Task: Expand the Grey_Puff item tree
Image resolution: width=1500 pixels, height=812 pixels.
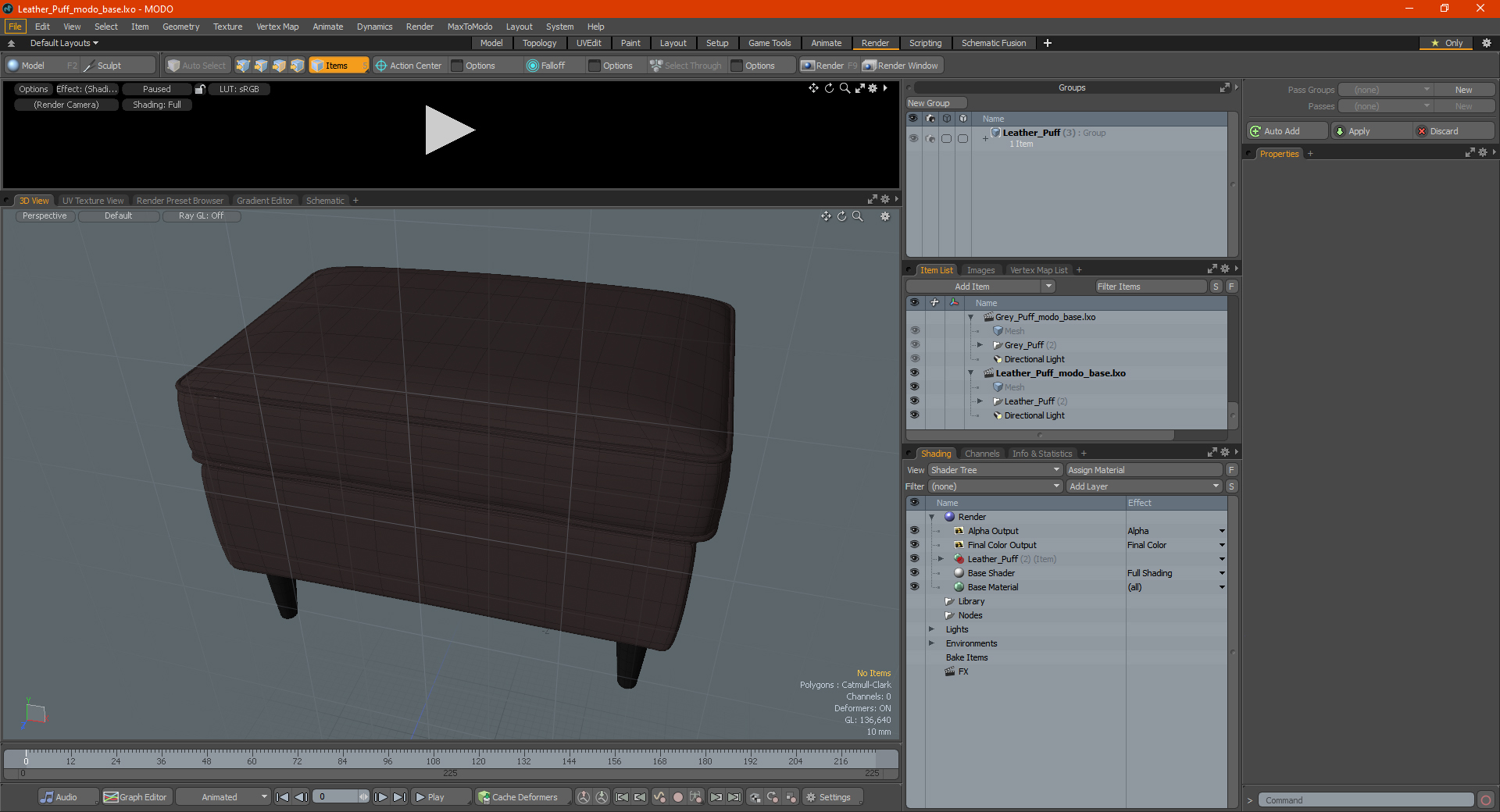Action: coord(980,345)
